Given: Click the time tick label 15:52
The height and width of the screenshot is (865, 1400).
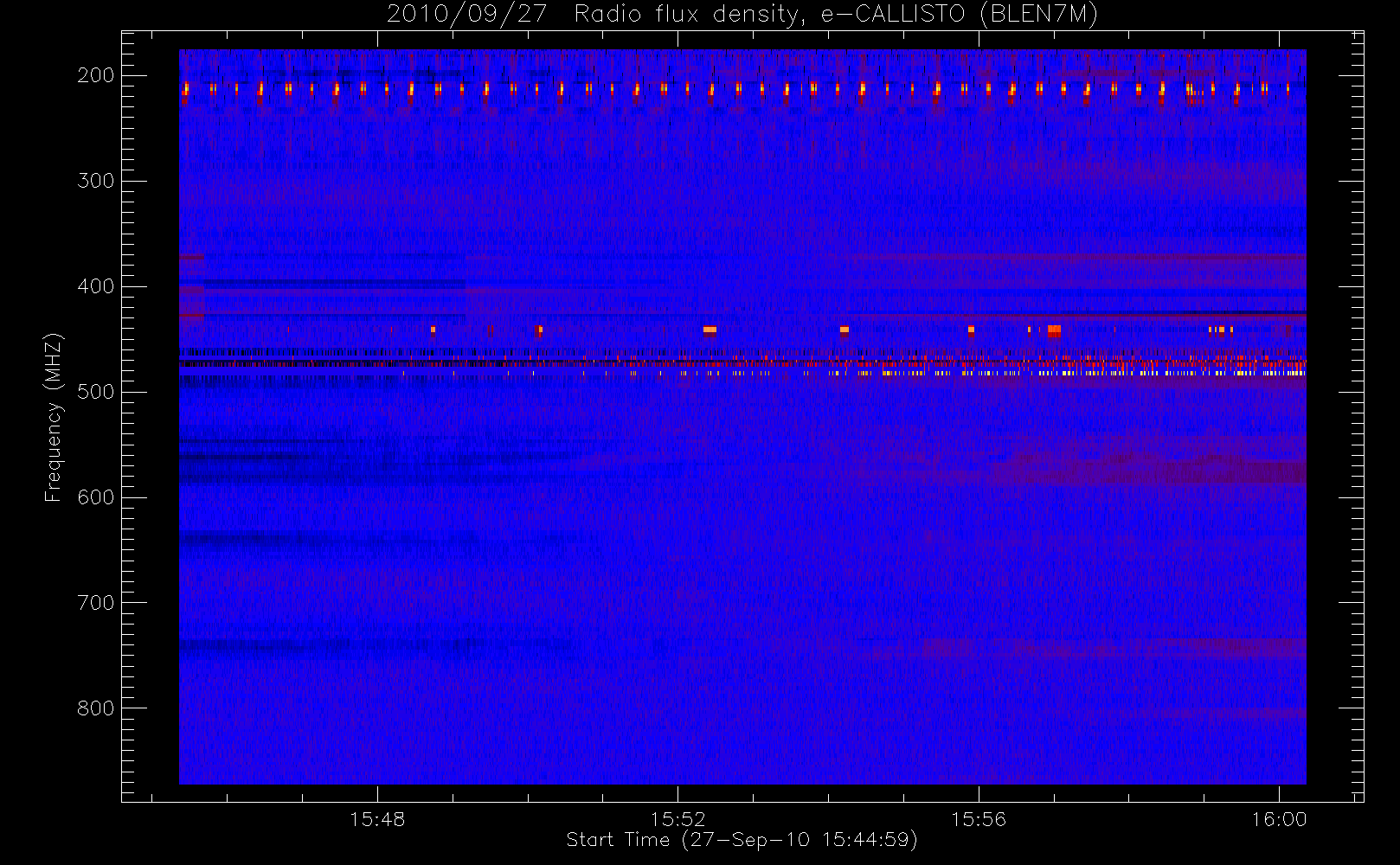Looking at the screenshot, I should [678, 819].
